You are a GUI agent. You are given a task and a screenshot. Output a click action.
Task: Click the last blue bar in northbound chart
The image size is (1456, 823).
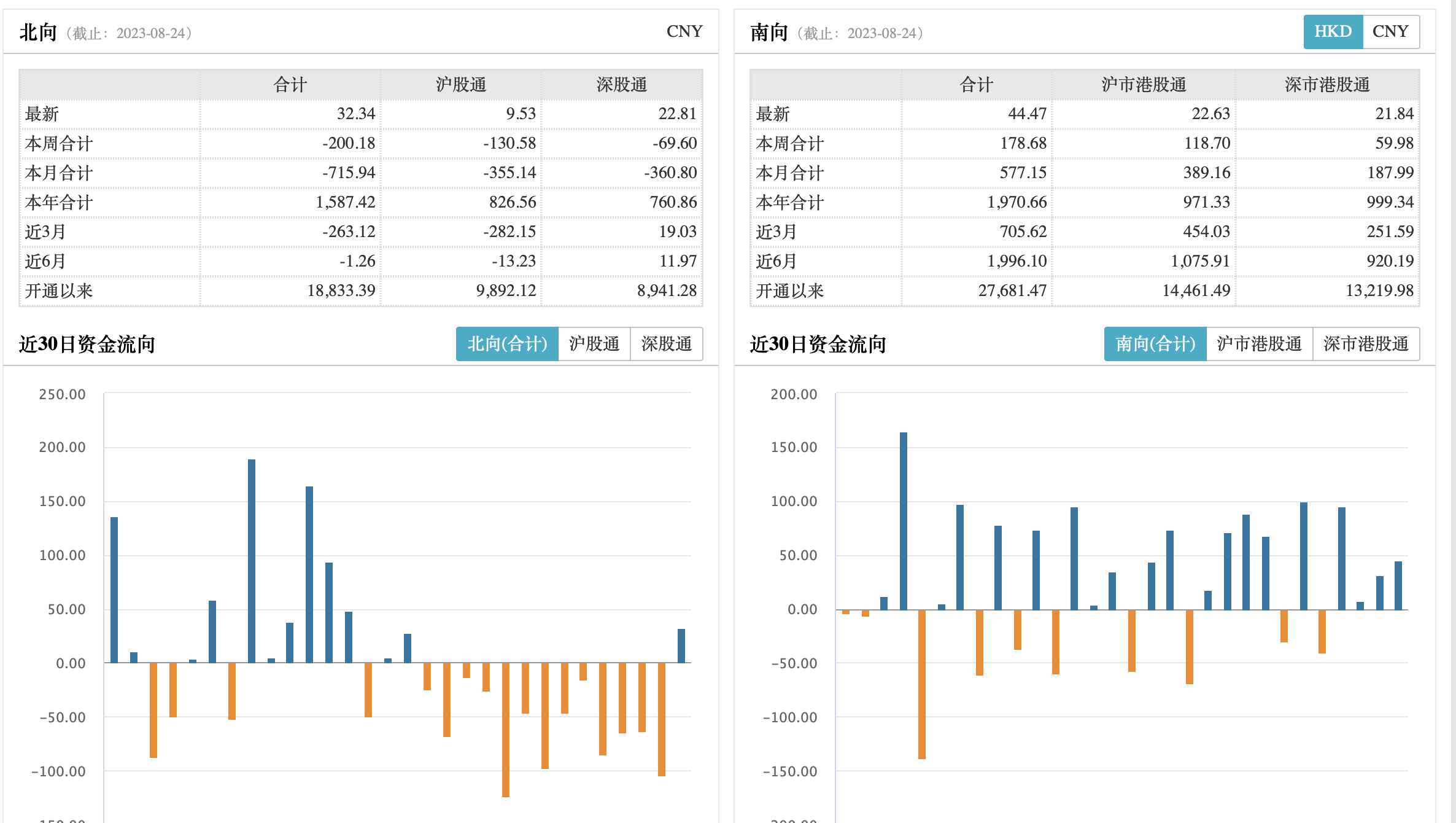681,646
